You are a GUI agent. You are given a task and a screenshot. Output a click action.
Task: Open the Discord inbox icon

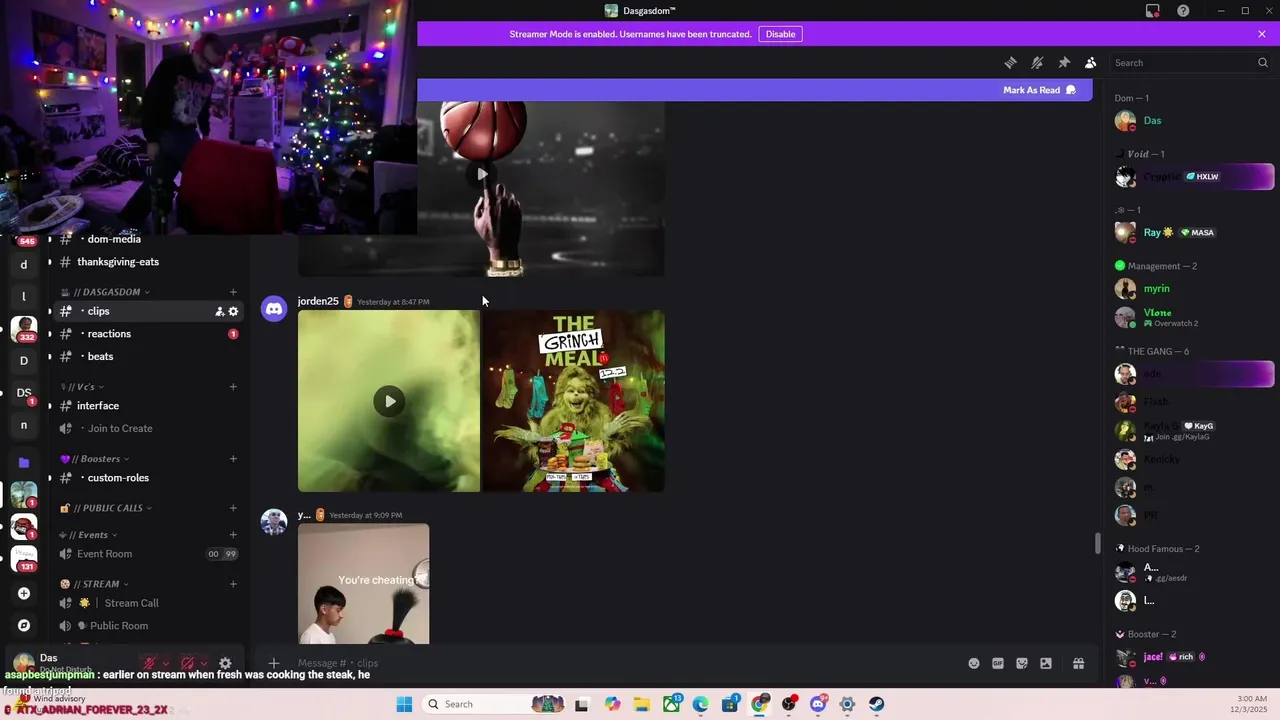click(1153, 11)
